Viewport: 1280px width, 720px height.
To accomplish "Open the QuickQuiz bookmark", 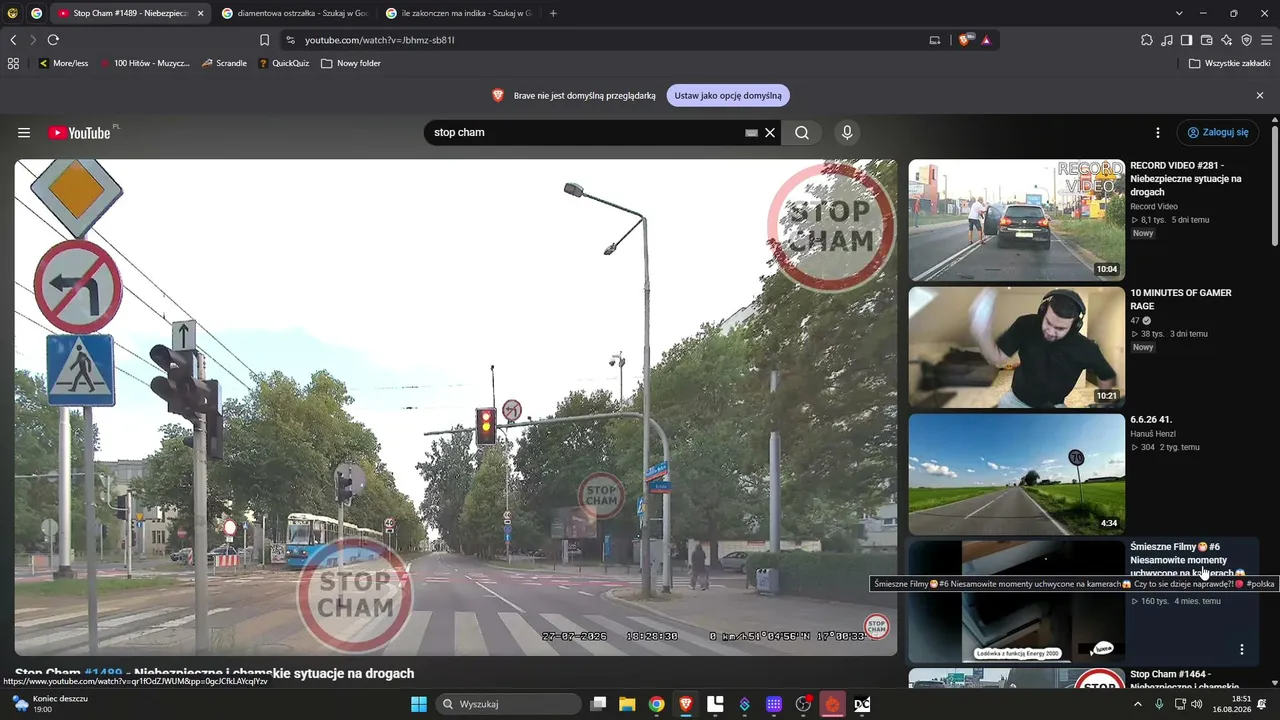I will tap(284, 63).
